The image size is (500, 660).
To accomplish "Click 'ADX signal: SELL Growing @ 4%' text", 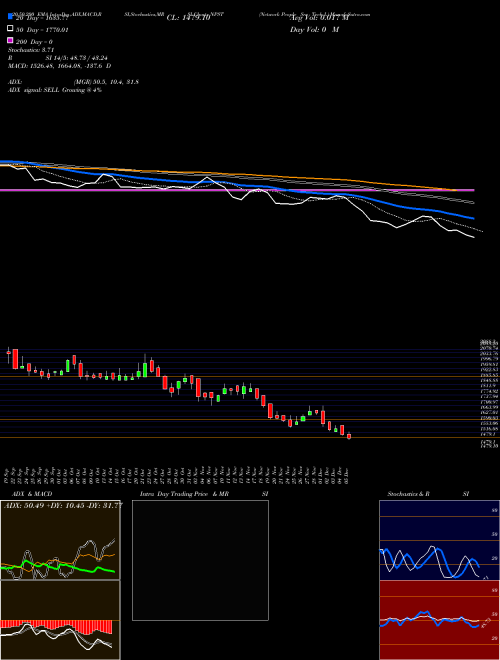I will pos(55,90).
